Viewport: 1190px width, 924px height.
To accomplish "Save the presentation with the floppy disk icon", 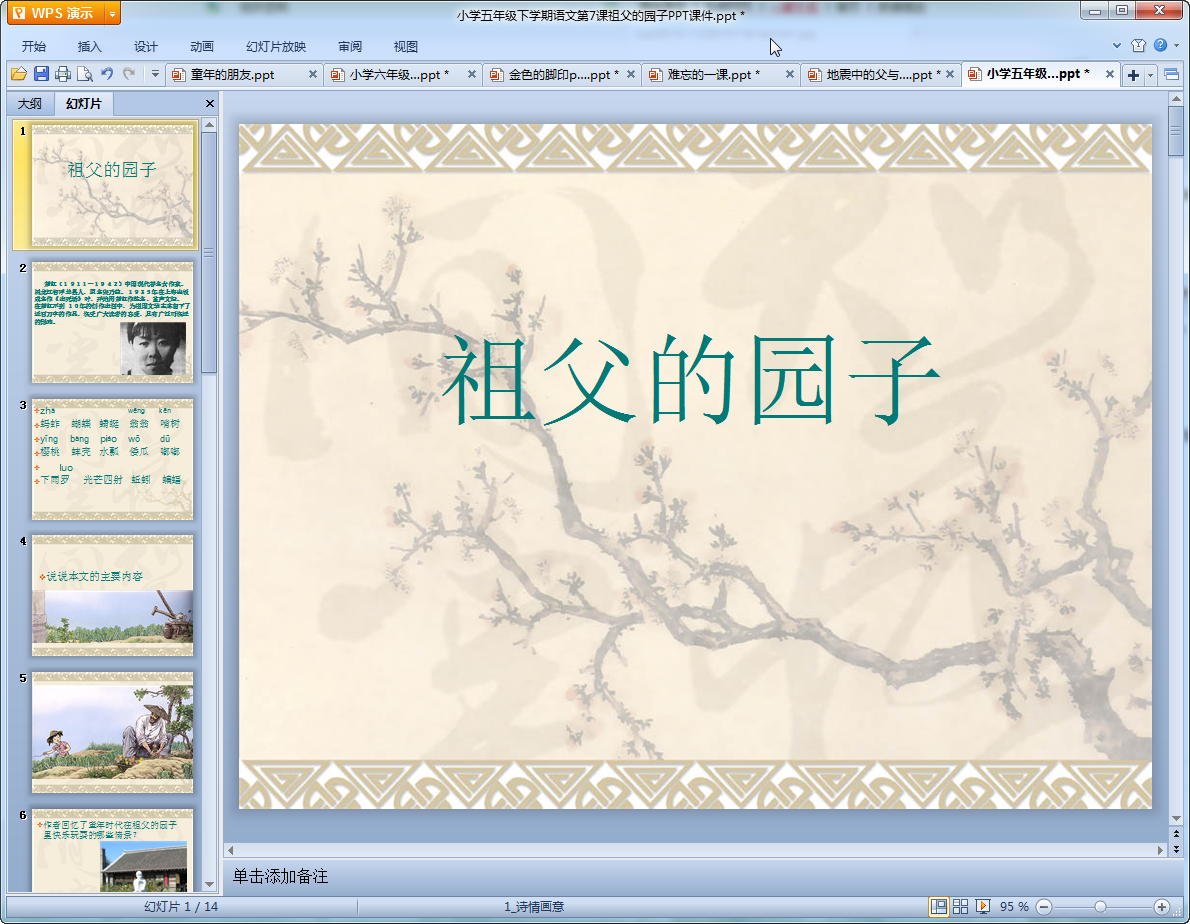I will tap(41, 74).
